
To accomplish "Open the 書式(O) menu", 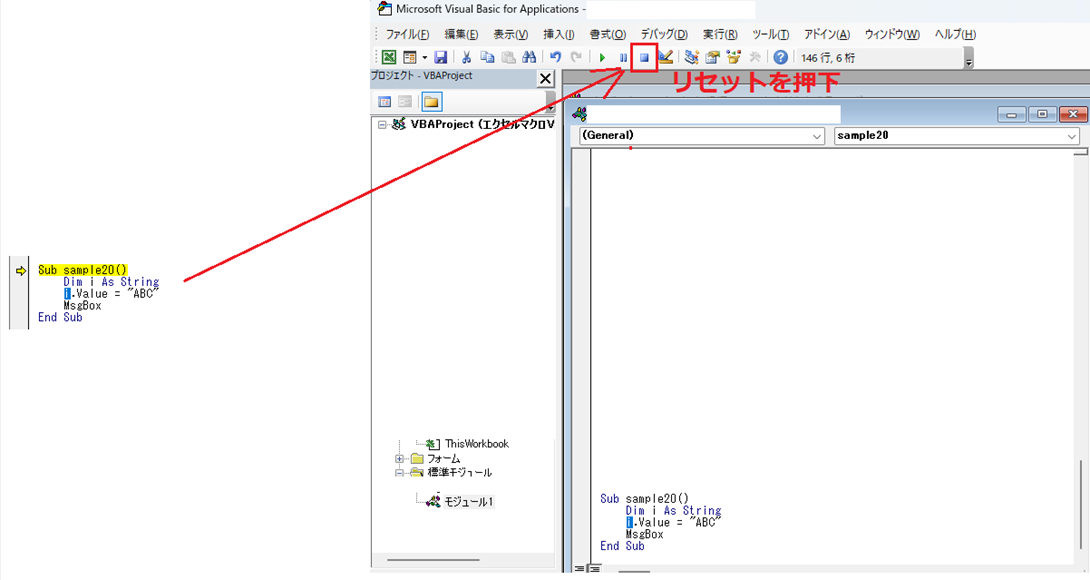I will click(x=608, y=34).
